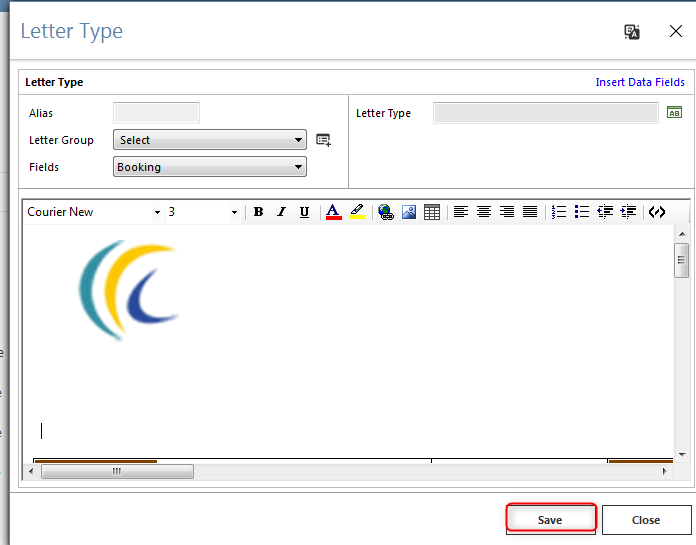Insert a hyperlink with the globe icon
696x545 pixels.
click(386, 212)
